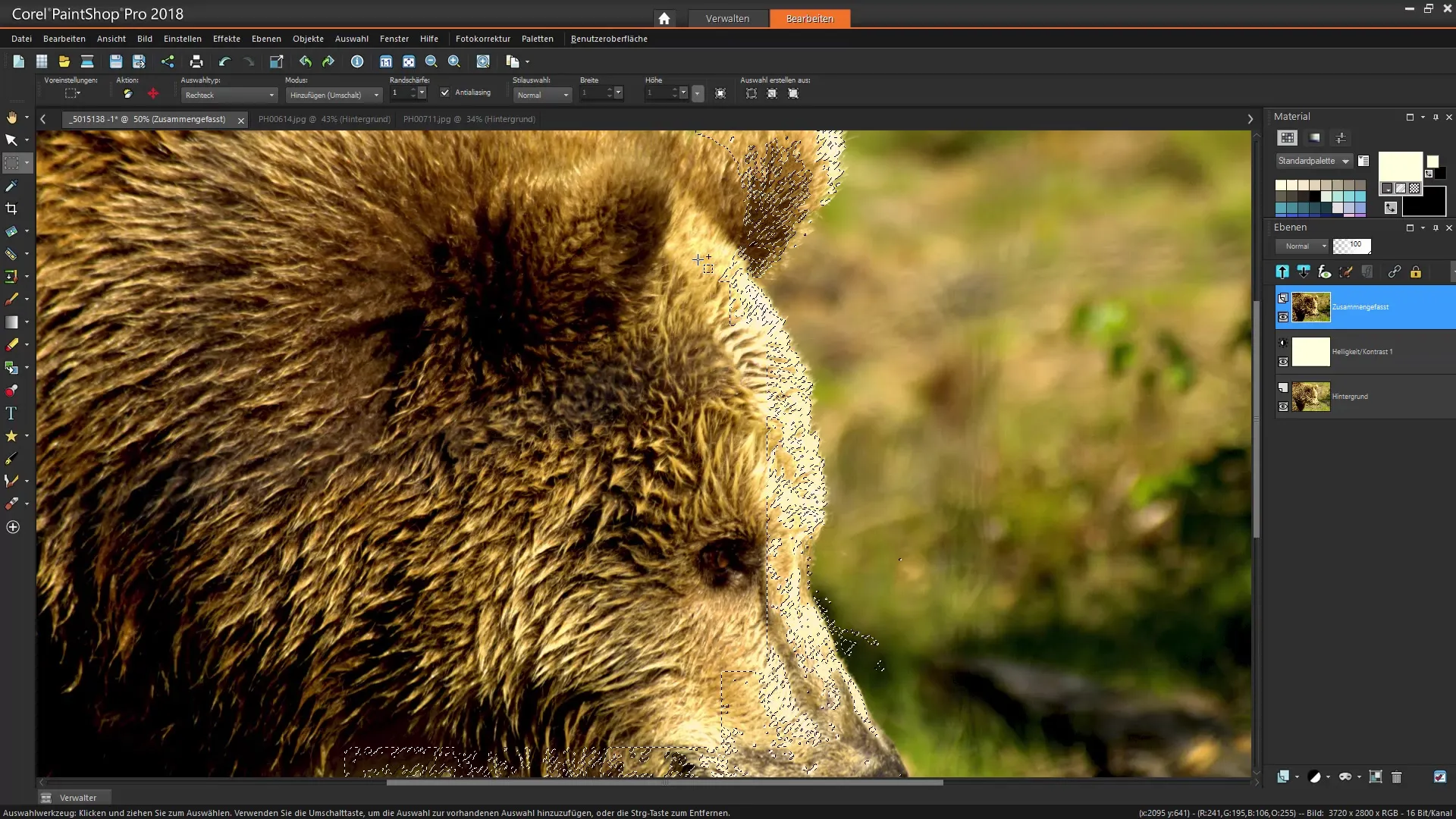This screenshot has width=1456, height=819.
Task: Expand the Selection tool flyout arrow
Action: (x=27, y=163)
